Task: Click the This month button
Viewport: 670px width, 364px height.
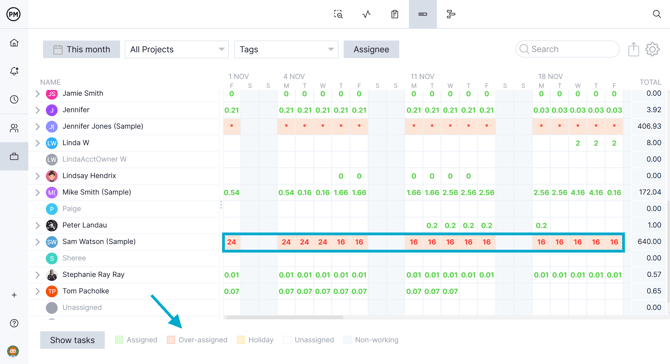Action: tap(81, 50)
